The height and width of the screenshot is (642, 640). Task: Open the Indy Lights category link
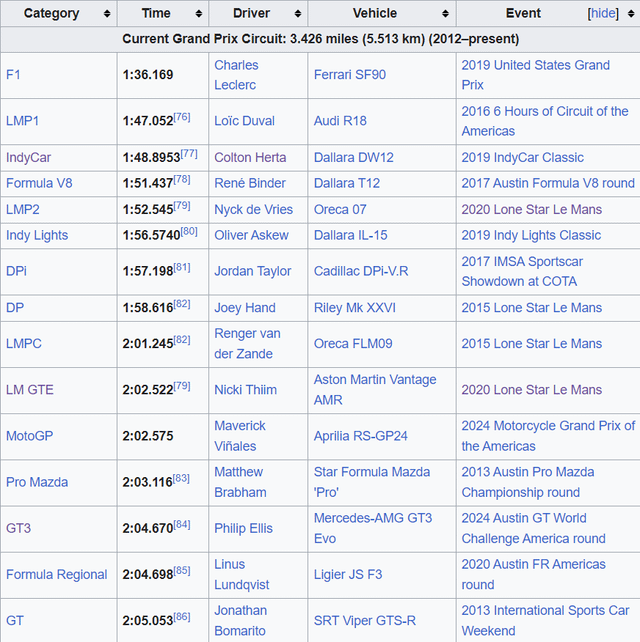(x=37, y=235)
